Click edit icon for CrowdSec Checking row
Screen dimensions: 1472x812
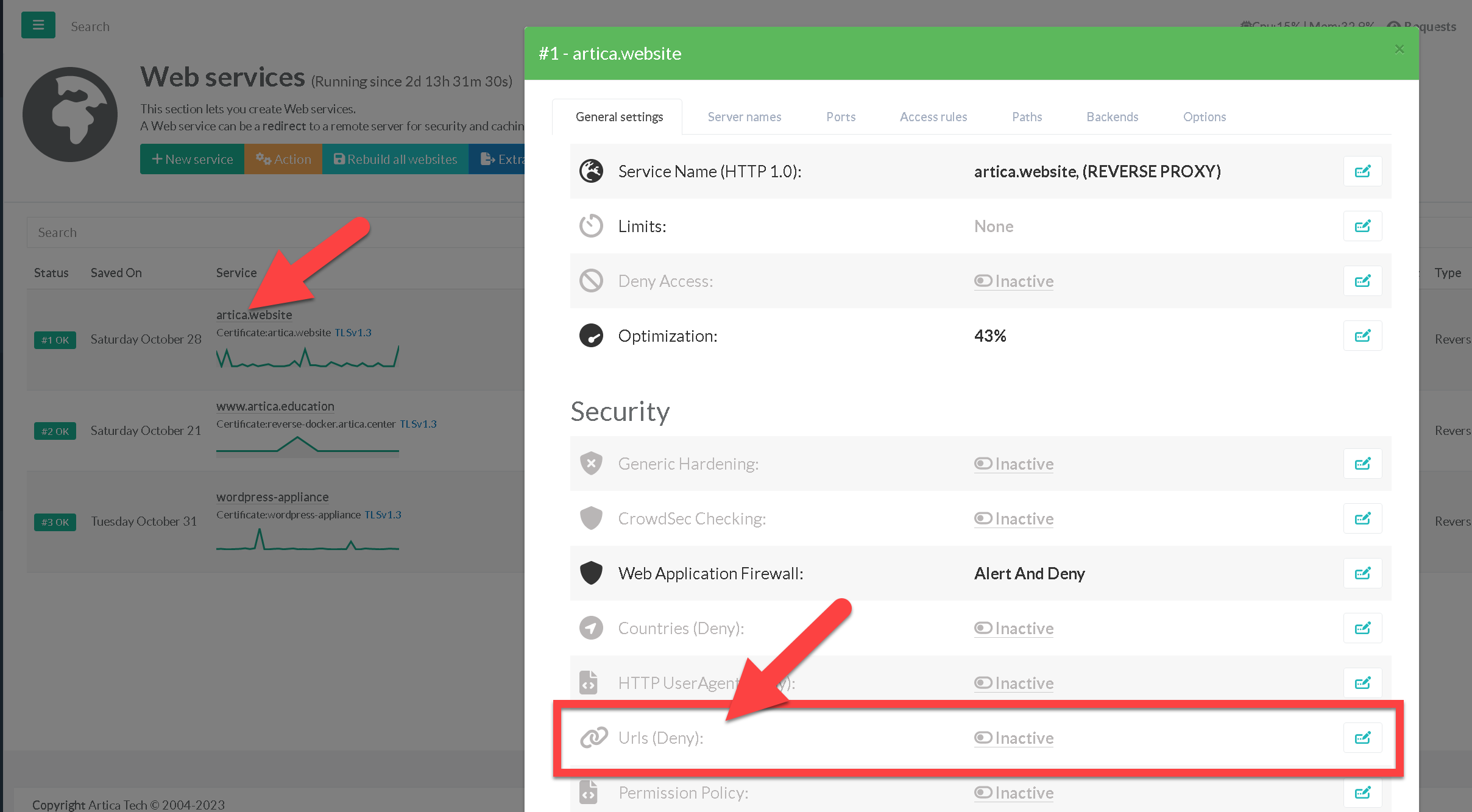1362,518
